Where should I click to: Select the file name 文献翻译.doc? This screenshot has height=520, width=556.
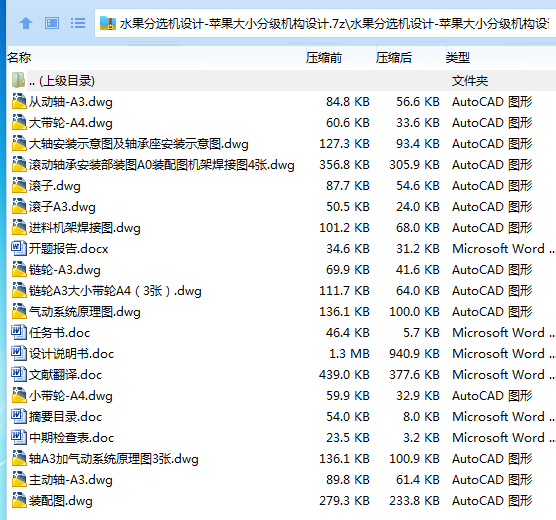[66, 375]
